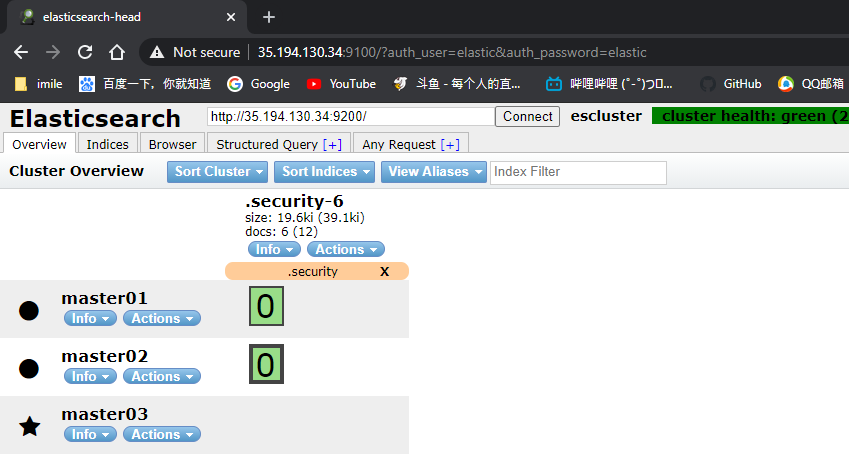Viewport: 849px width, 474px height.
Task: Click the 'docs: 6 (12)' text
Action: click(x=282, y=232)
